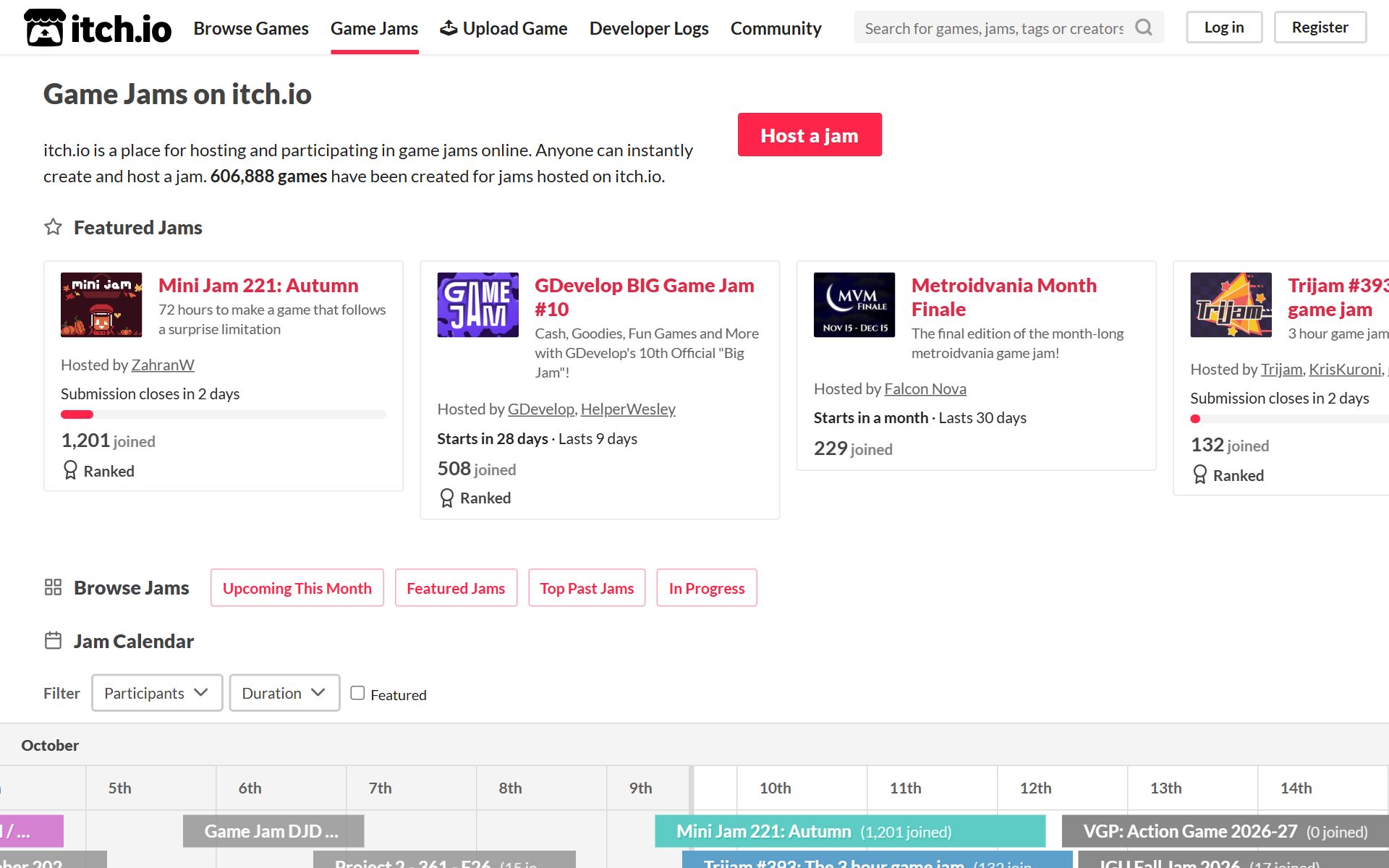
Task: Focus the search games input field
Action: [995, 27]
